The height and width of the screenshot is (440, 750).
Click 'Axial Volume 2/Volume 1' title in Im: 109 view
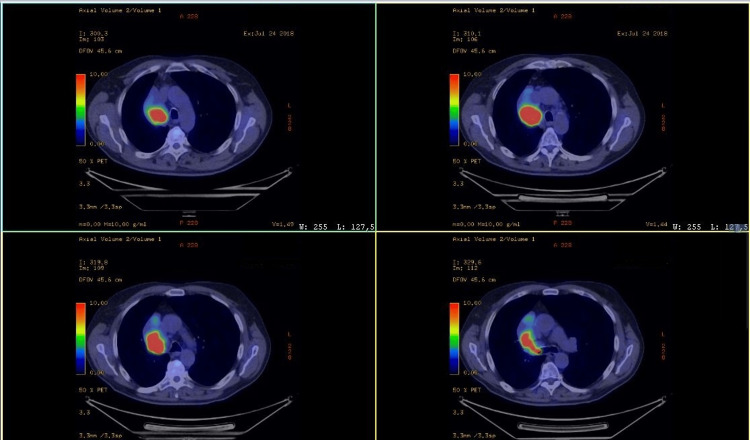120,239
